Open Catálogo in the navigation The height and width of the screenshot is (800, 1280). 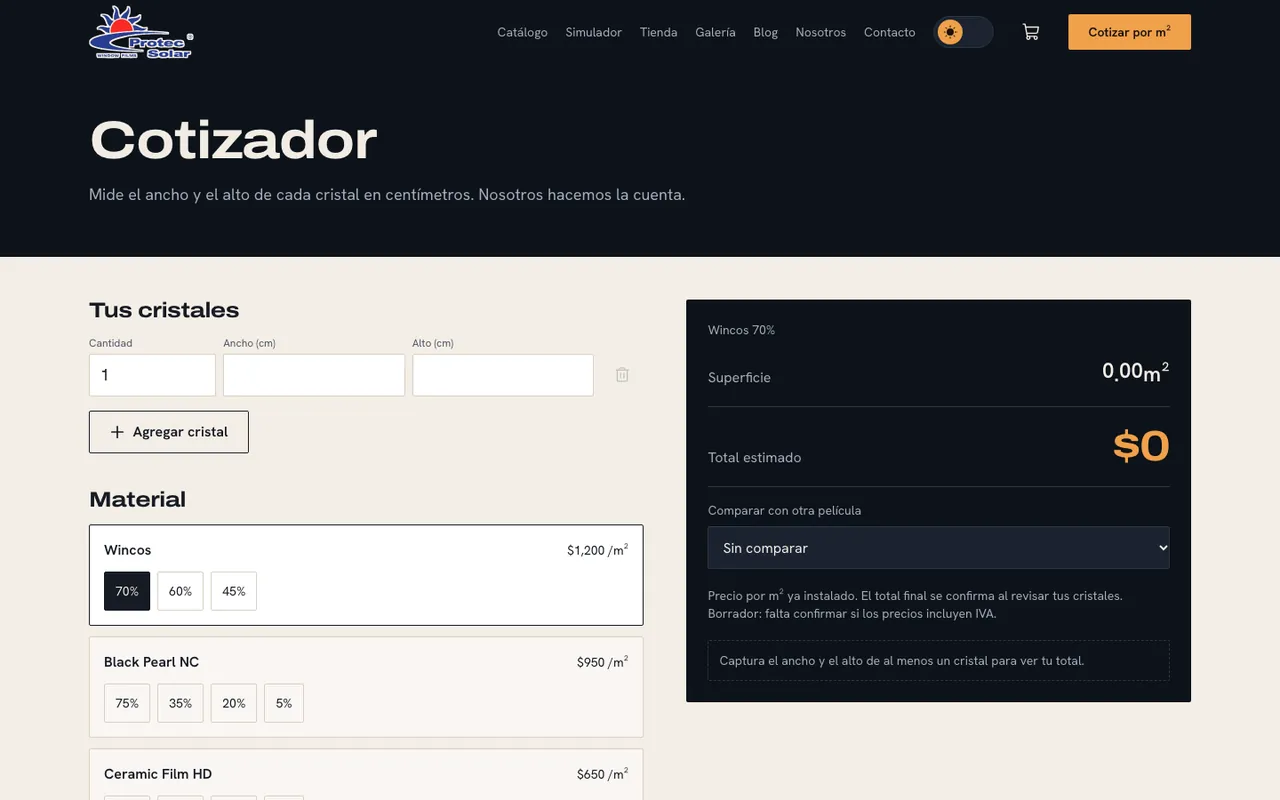522,32
